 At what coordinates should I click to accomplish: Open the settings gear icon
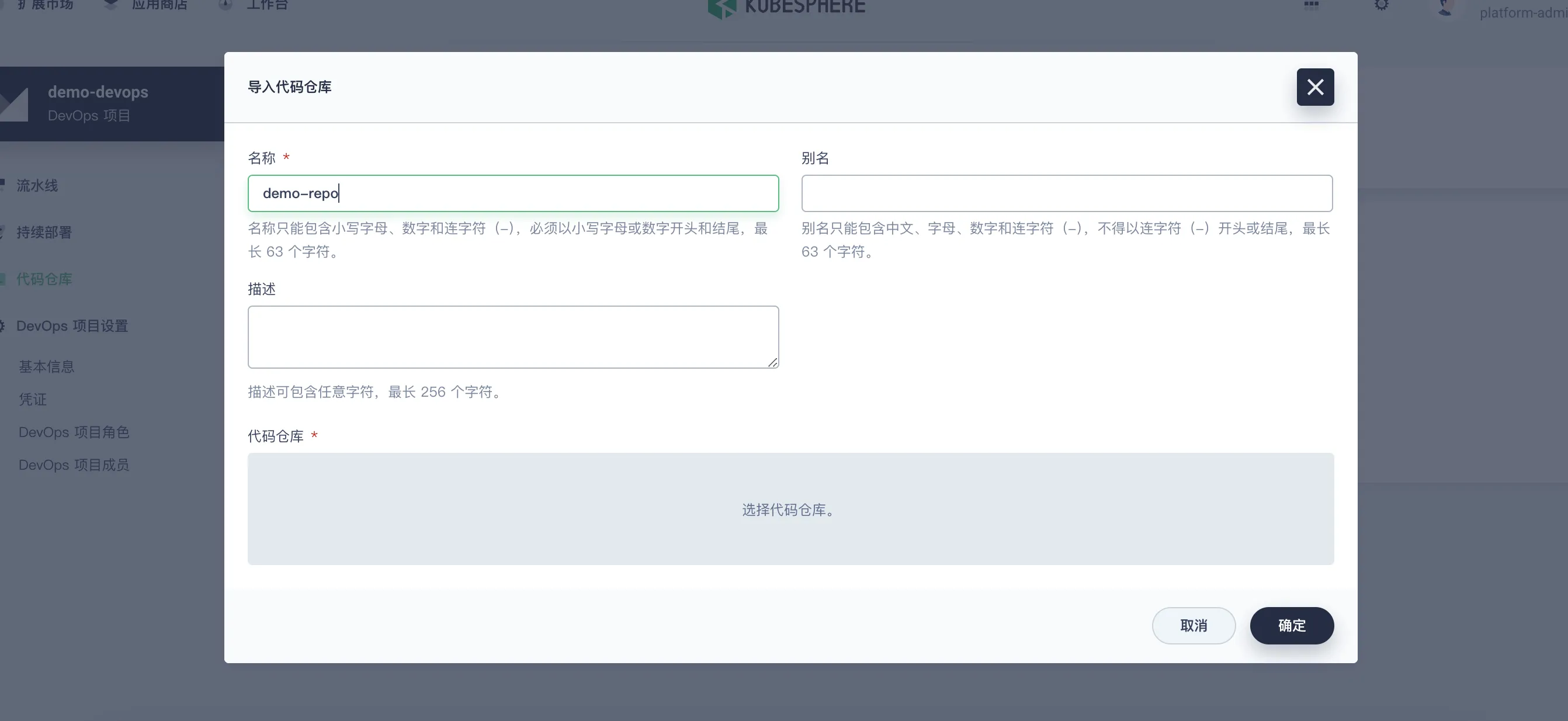click(x=1381, y=5)
